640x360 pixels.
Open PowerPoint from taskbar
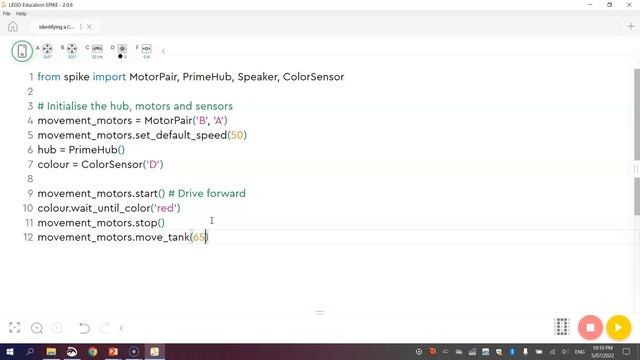pos(113,351)
